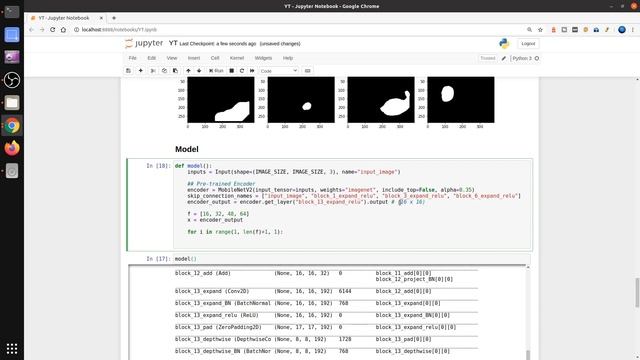Show Applications grid in the dock
Screen dimensions: 640x360
click(12, 349)
